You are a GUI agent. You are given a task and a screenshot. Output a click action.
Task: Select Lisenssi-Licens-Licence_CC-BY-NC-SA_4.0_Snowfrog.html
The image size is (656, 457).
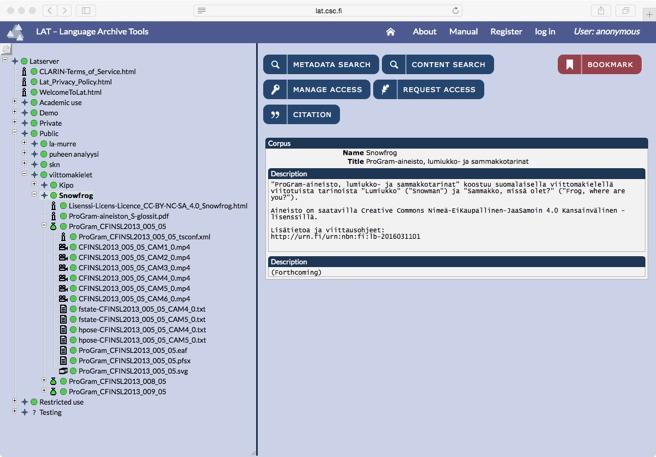[158, 206]
